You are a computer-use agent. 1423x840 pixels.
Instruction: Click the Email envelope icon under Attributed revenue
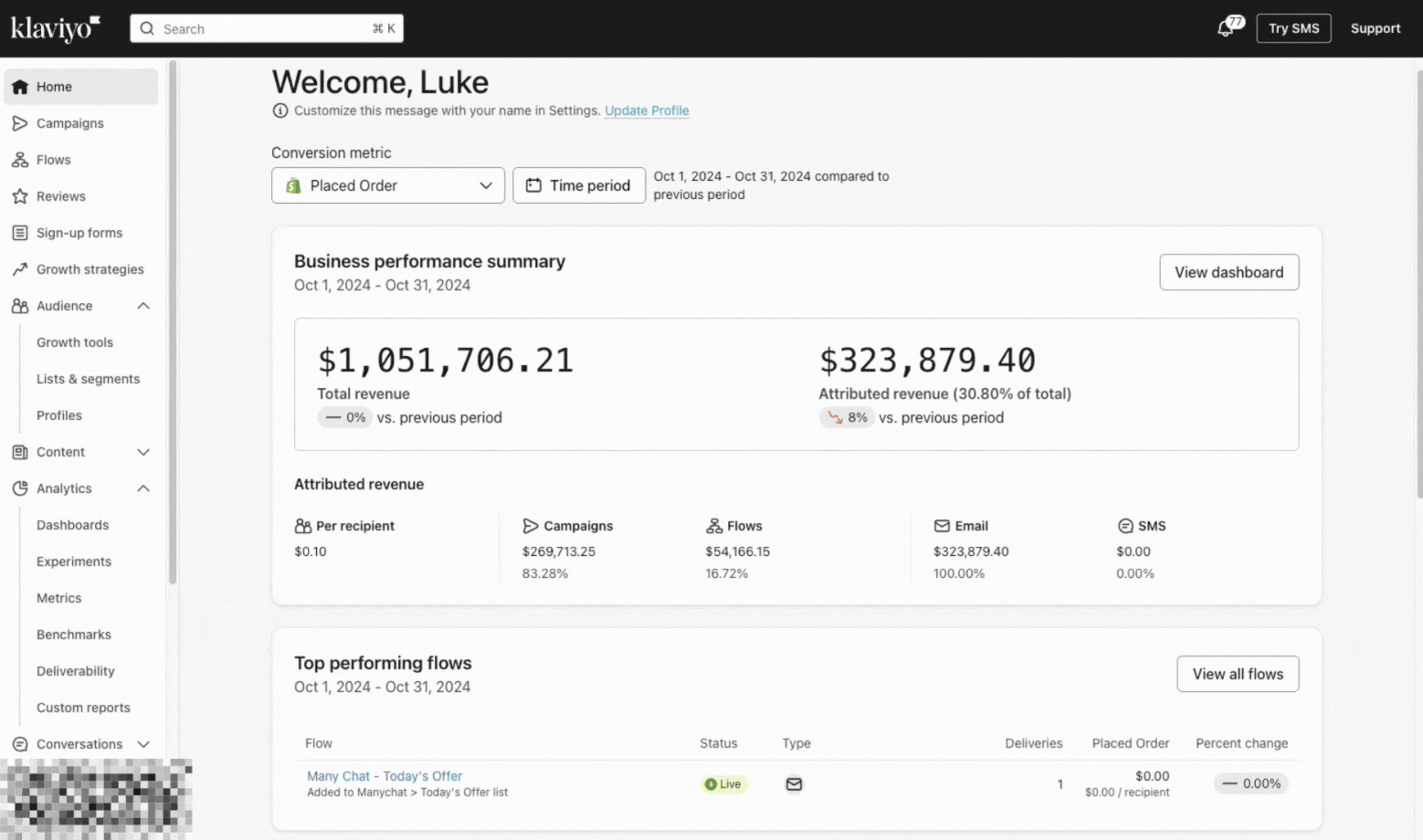pos(942,526)
